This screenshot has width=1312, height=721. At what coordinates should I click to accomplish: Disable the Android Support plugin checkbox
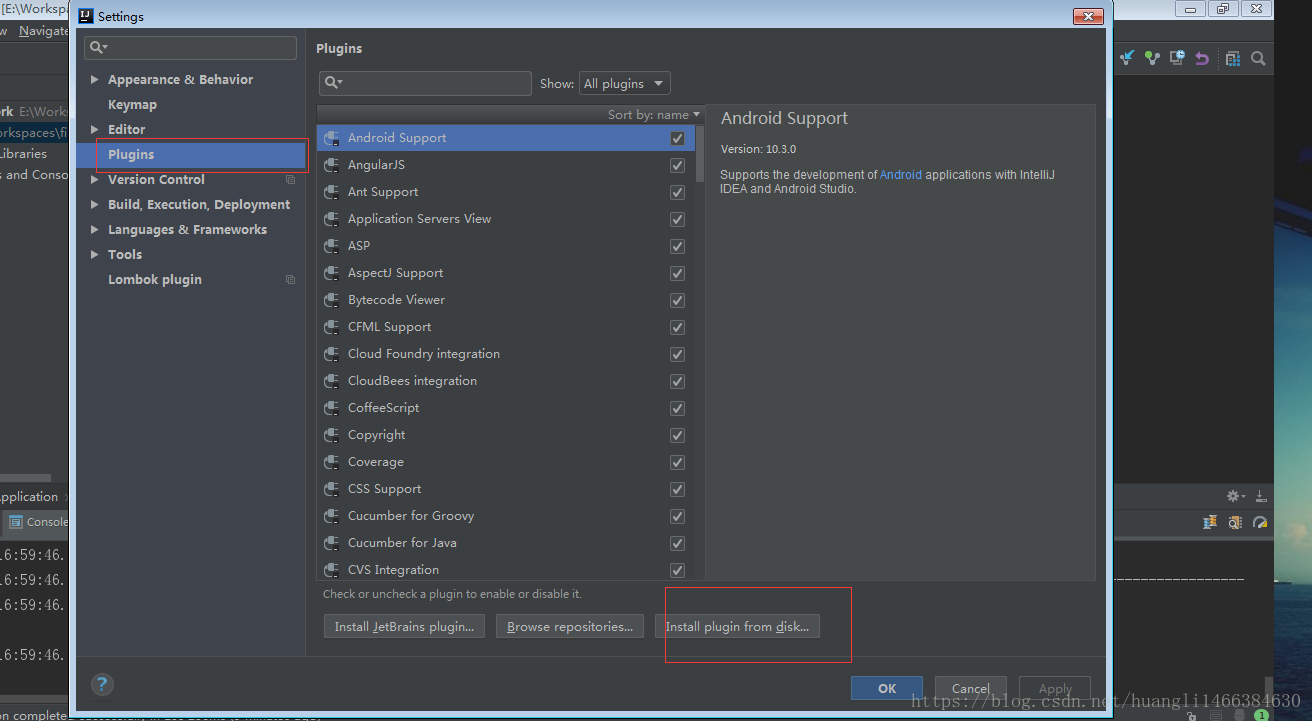[677, 139]
